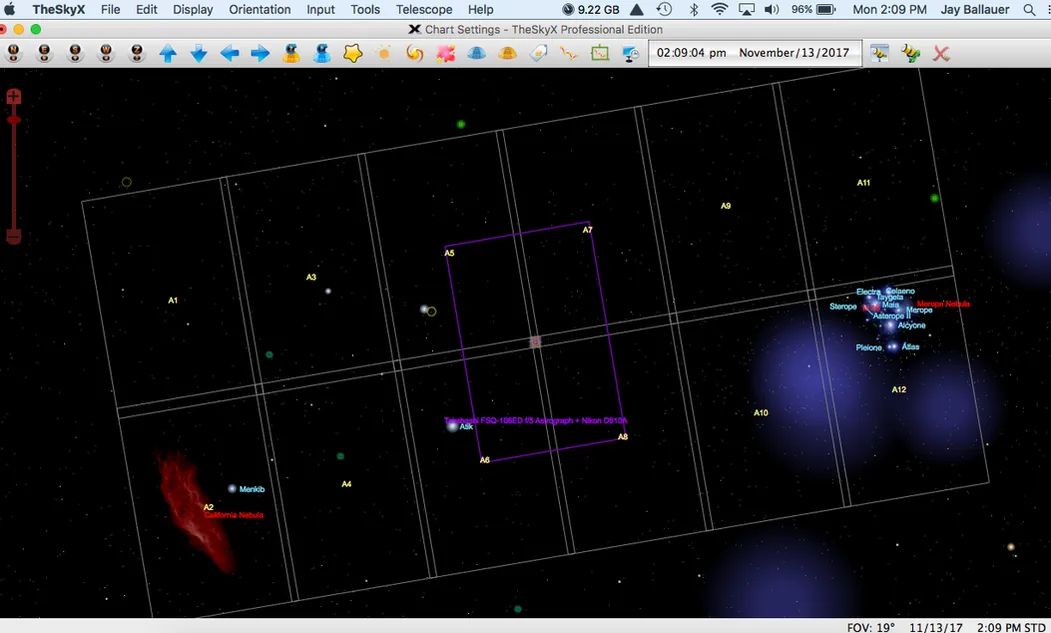Click the A4 mosaic panel label
1051x633 pixels.
347,483
